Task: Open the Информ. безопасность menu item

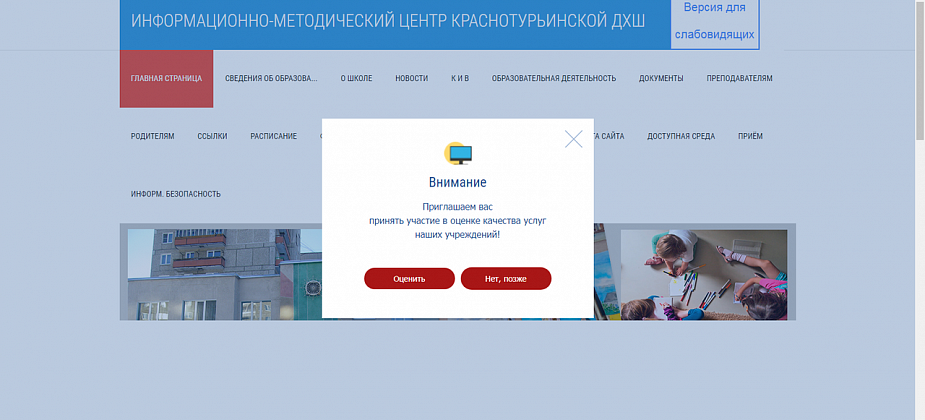Action: [176, 194]
